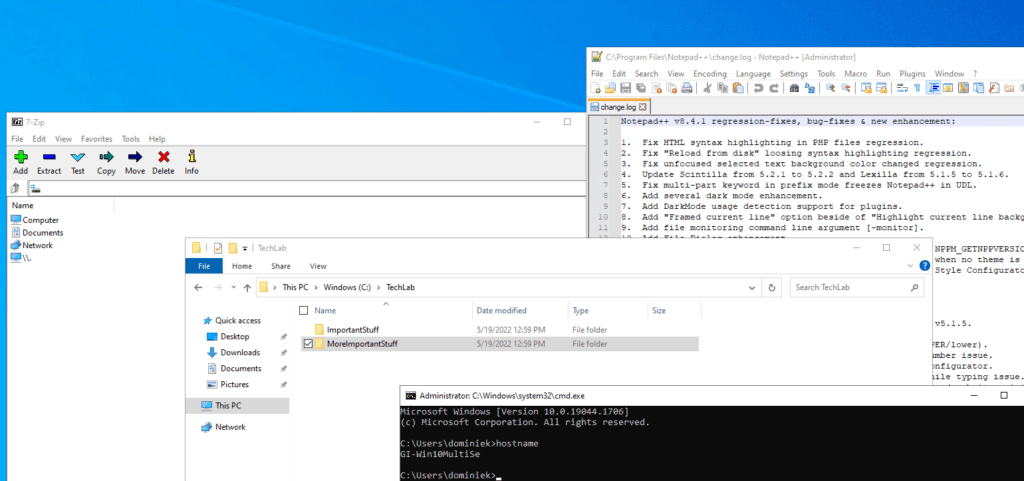Go up one folder in 7-Zip
The height and width of the screenshot is (481, 1024).
[x=16, y=188]
